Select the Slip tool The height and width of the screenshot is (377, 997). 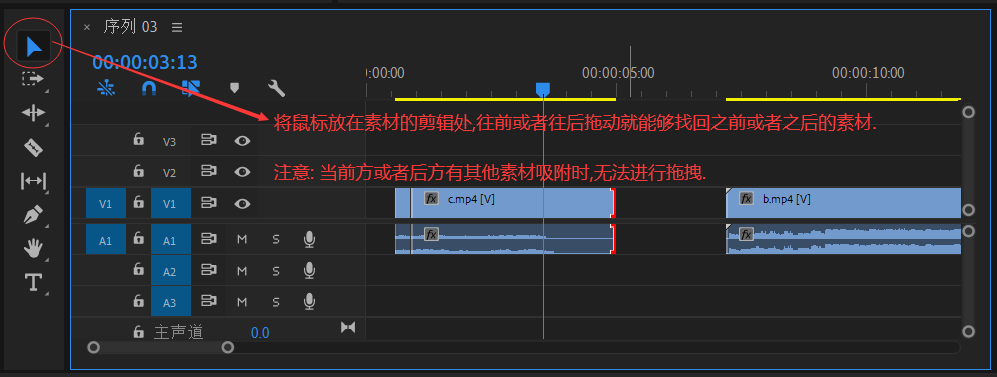tap(33, 181)
